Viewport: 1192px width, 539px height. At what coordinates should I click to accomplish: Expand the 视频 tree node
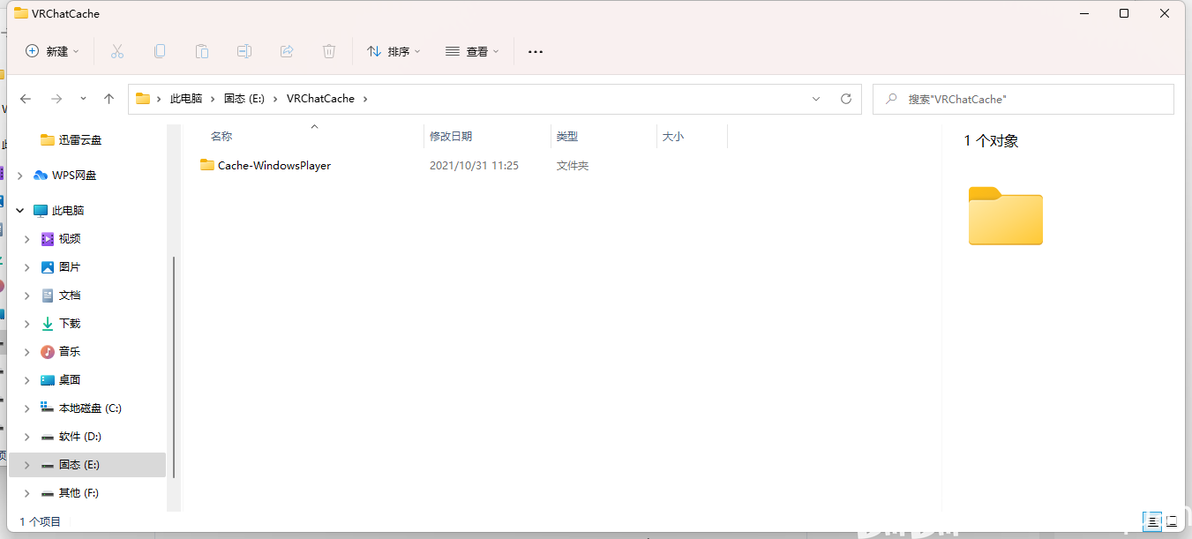click(x=27, y=239)
